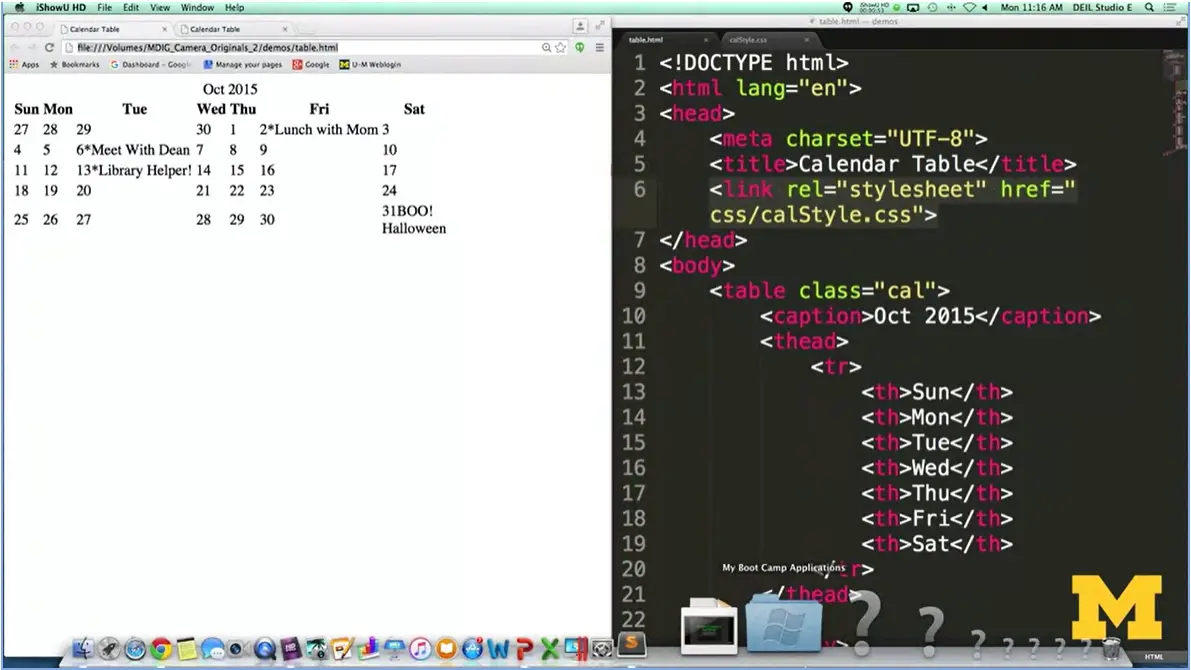The width and height of the screenshot is (1191, 670).
Task: Bookmark this page with the star icon
Action: (561, 47)
